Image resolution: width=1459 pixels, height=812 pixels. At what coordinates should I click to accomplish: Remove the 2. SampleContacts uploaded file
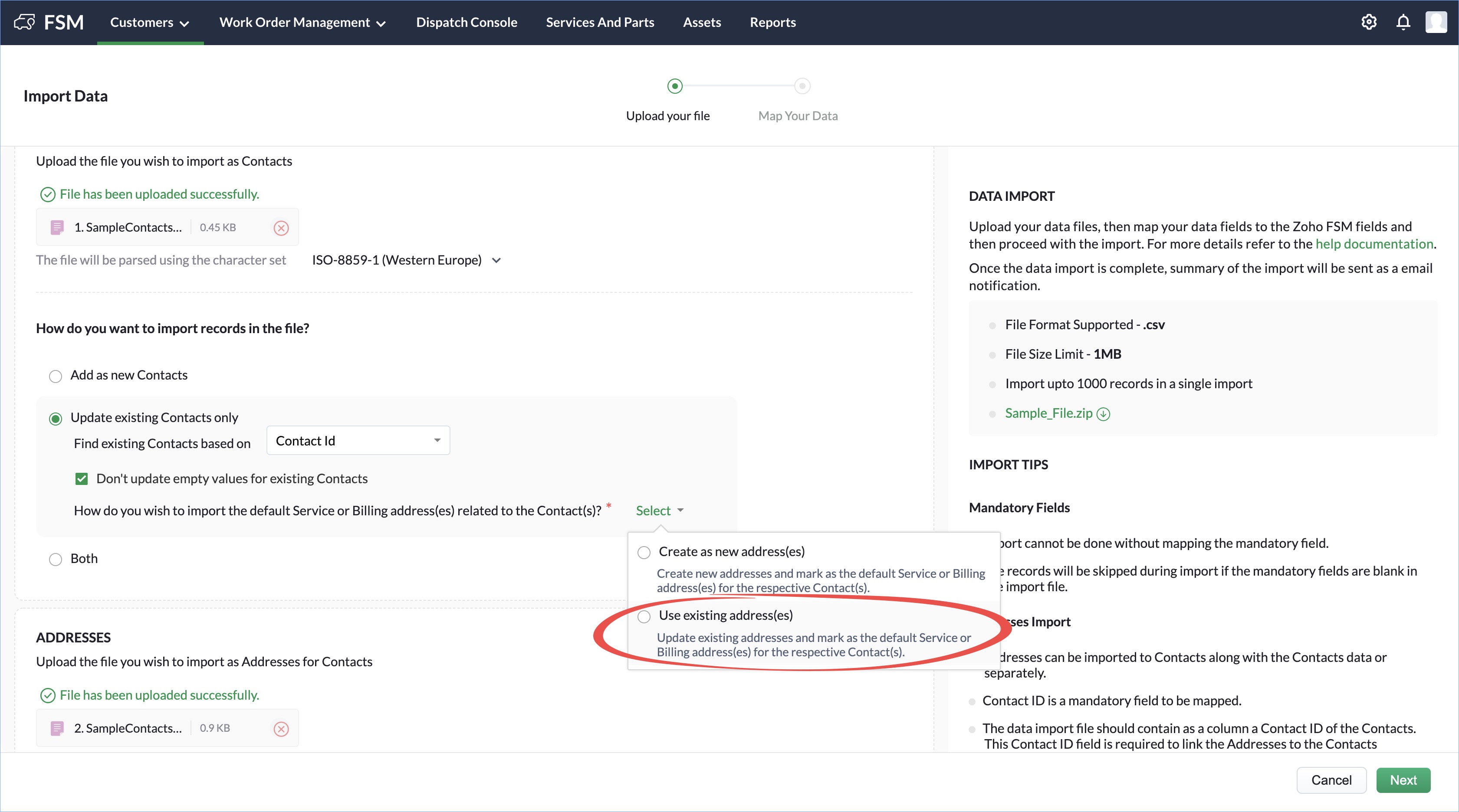click(281, 729)
